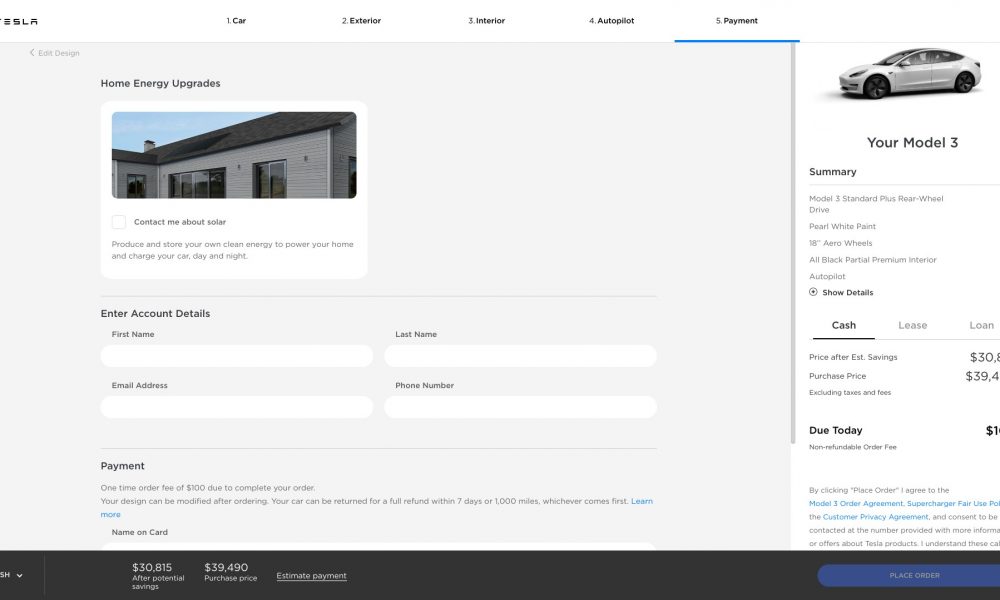This screenshot has width=1000, height=600.
Task: Go to step 4. Autopilot
Action: [x=612, y=20]
